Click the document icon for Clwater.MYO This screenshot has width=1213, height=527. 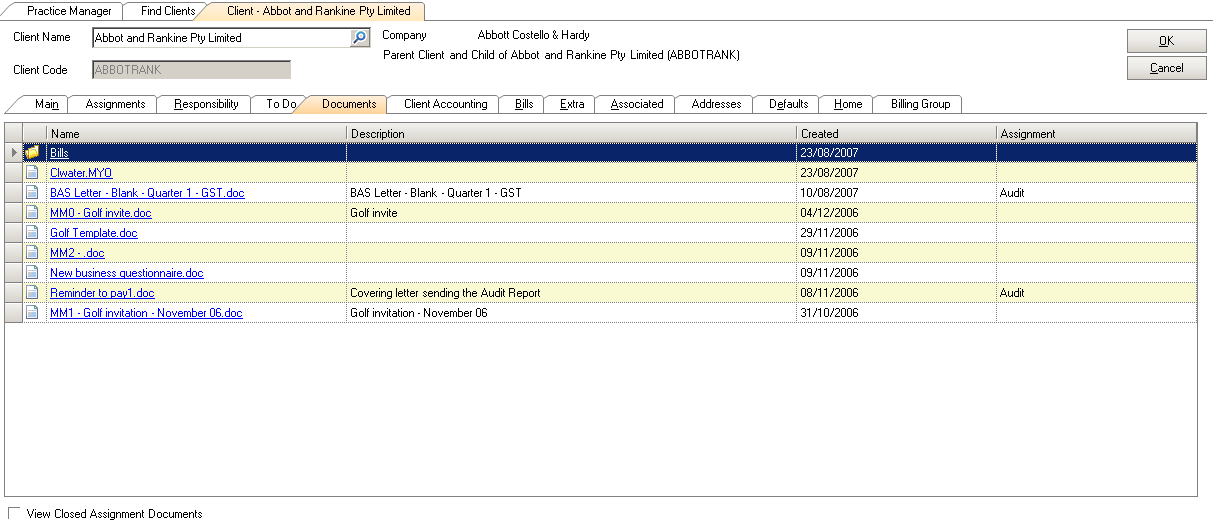click(33, 173)
